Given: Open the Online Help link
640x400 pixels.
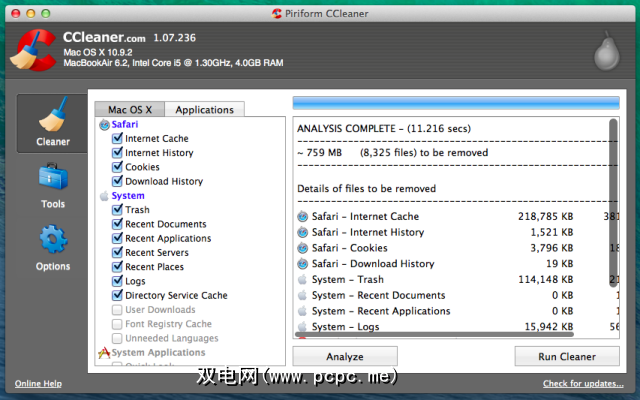Looking at the screenshot, I should (x=38, y=383).
